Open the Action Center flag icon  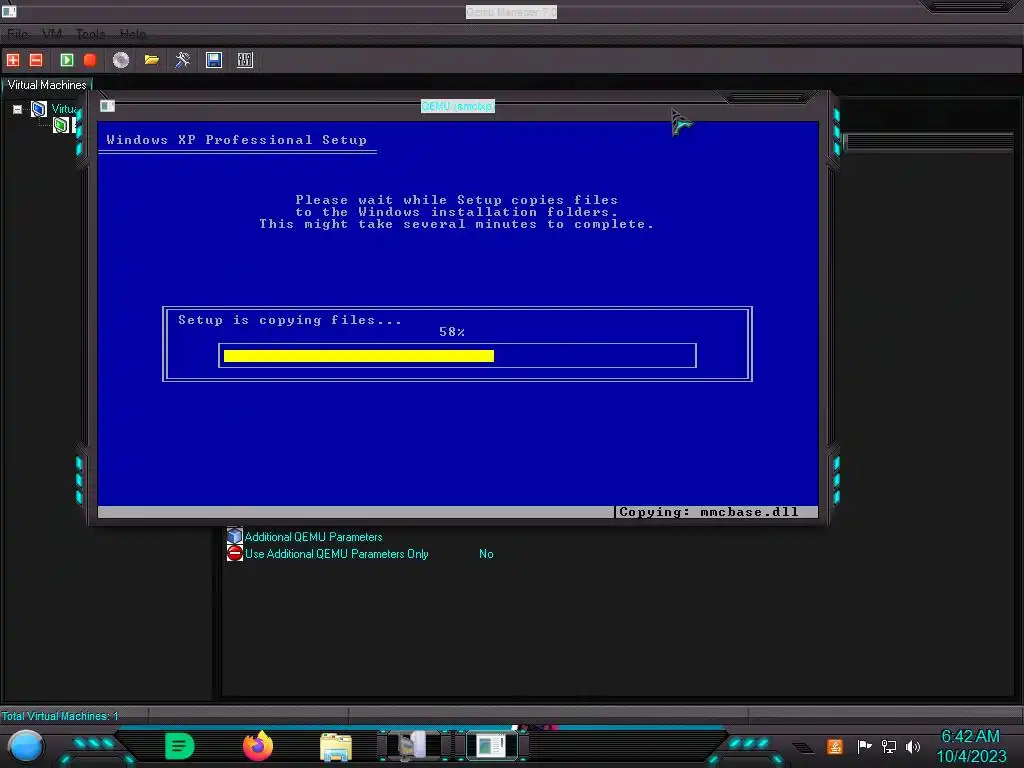click(x=864, y=746)
